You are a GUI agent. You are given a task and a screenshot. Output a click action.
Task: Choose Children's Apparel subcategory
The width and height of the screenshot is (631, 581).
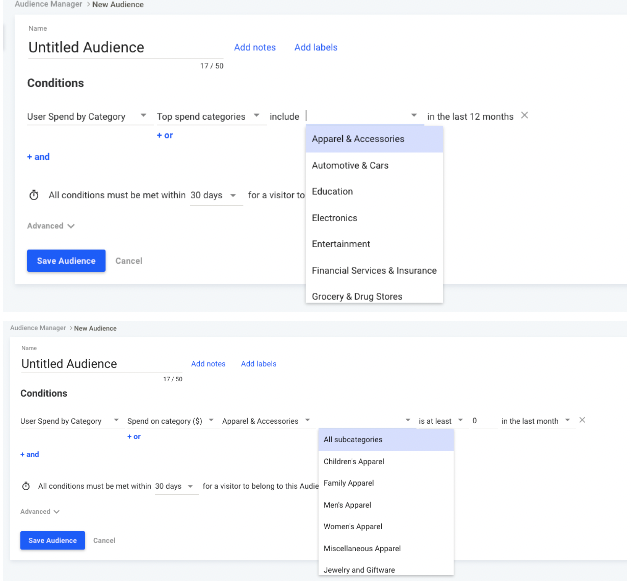pos(386,462)
